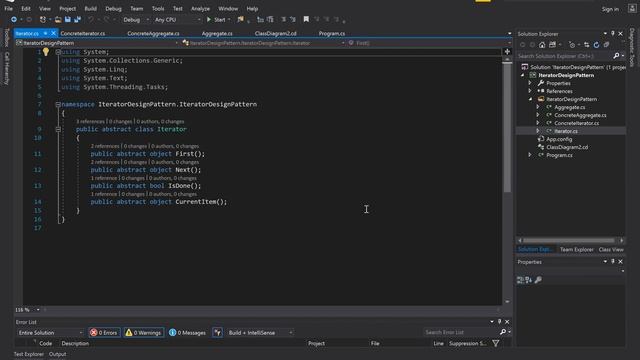
Task: Collapse the class Iterator outline toggle
Action: click(58, 129)
